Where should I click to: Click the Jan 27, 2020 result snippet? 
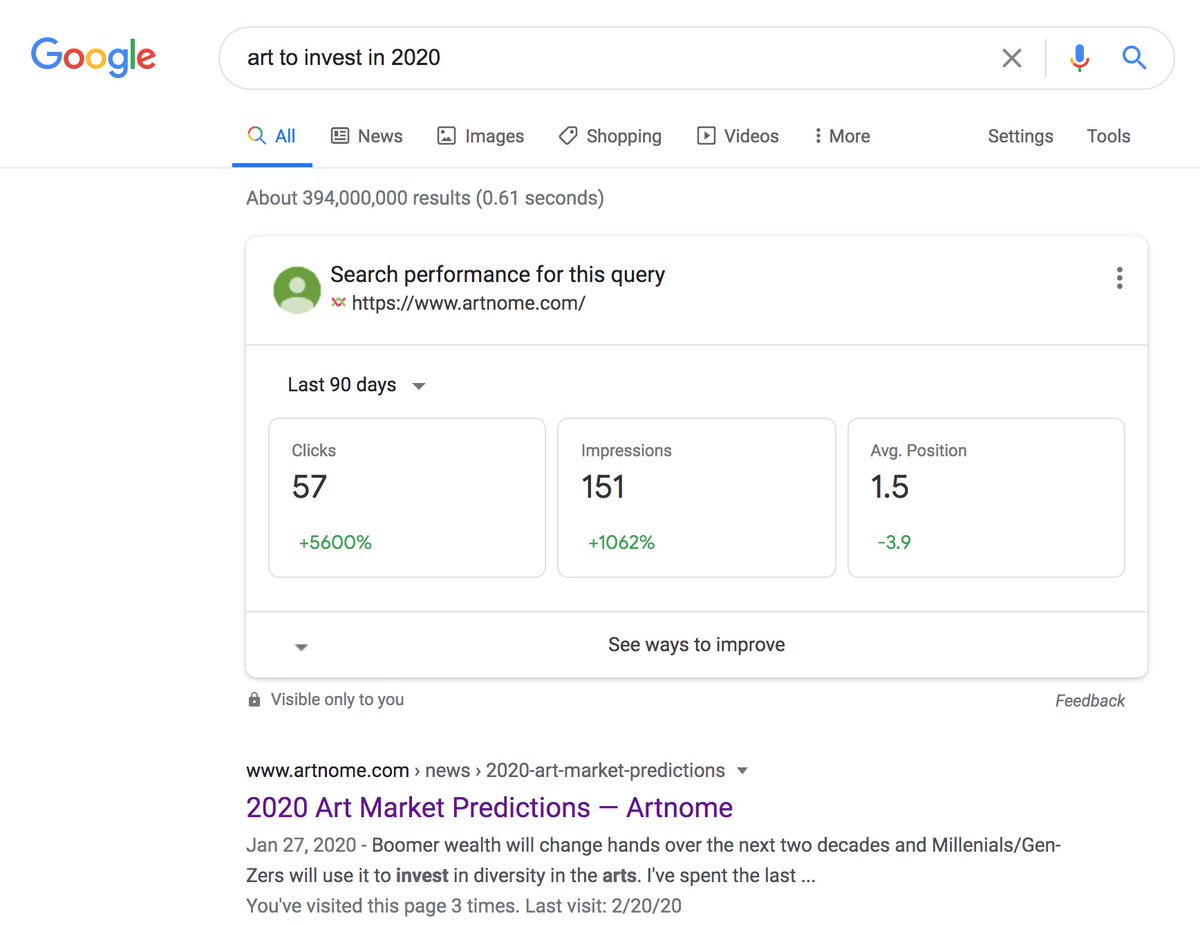click(653, 860)
